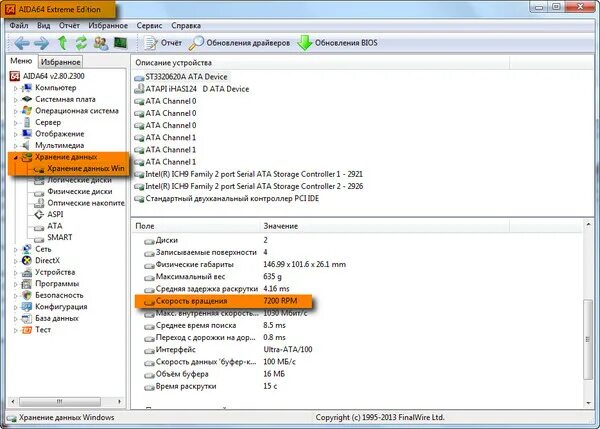The height and width of the screenshot is (429, 600).
Task: Select the Скорость вращения row
Action: 223,301
